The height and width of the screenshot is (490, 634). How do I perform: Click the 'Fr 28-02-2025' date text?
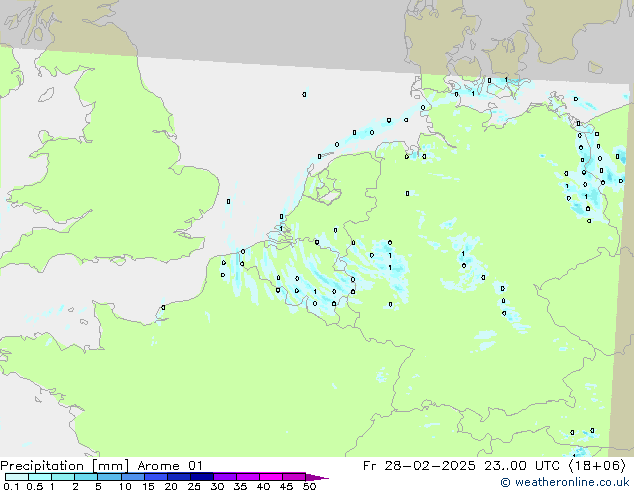coord(419,466)
